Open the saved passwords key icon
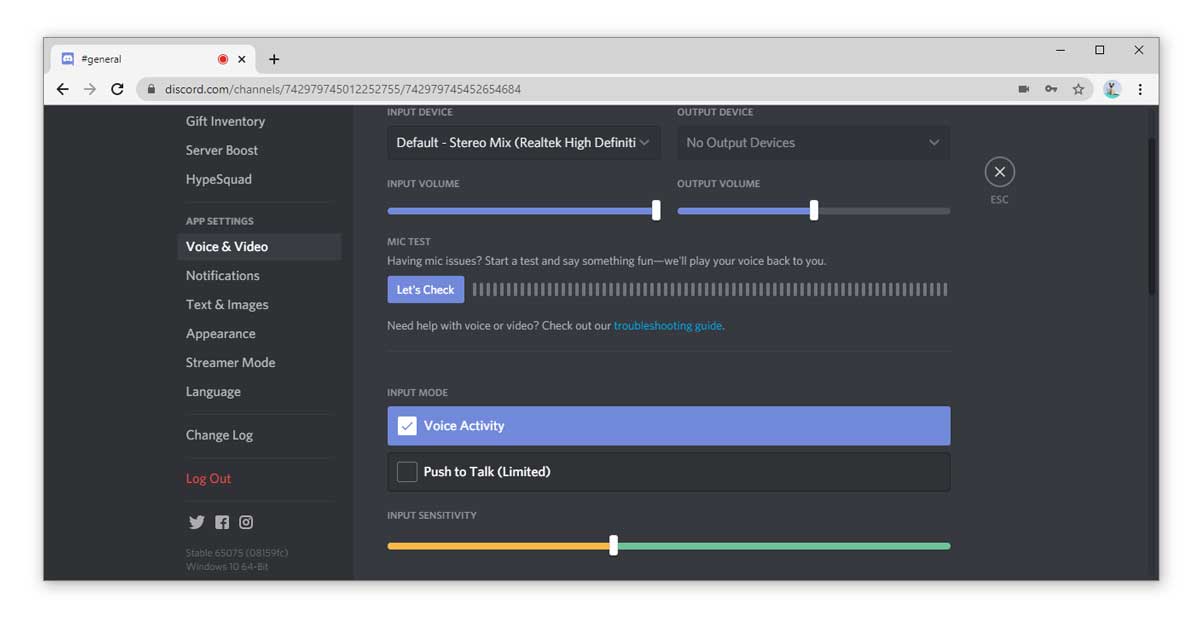 pos(1051,89)
